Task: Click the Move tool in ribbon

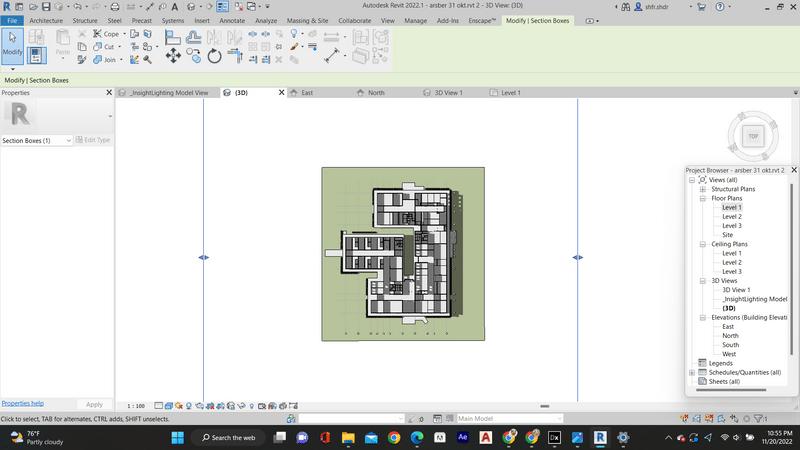Action: [x=173, y=56]
